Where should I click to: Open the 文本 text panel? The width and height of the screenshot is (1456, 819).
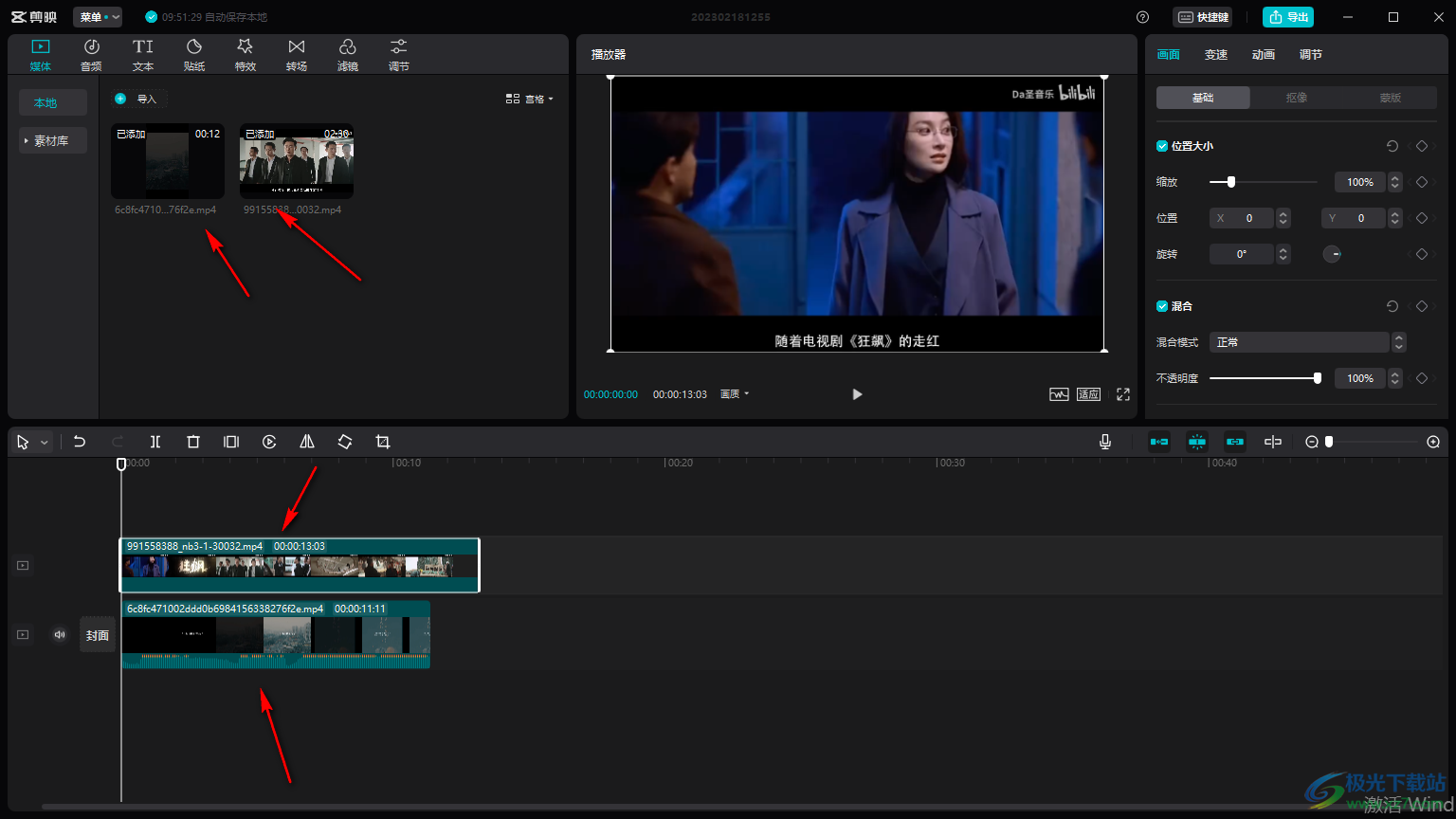point(143,55)
